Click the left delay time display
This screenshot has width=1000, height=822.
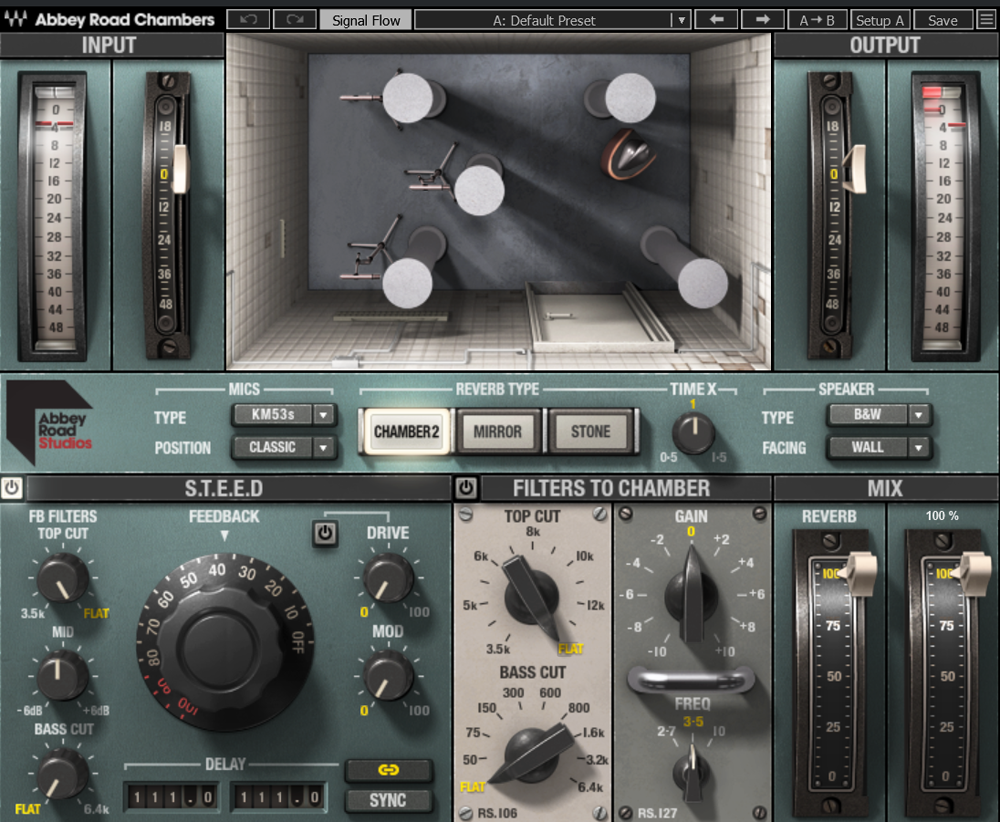coord(173,797)
